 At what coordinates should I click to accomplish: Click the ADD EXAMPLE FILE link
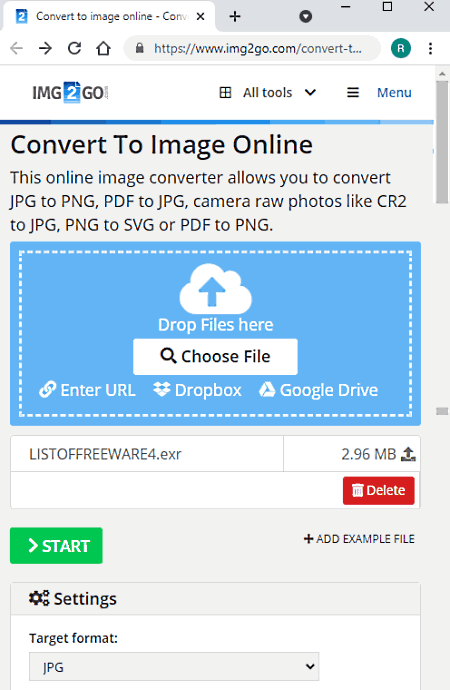[x=359, y=539]
